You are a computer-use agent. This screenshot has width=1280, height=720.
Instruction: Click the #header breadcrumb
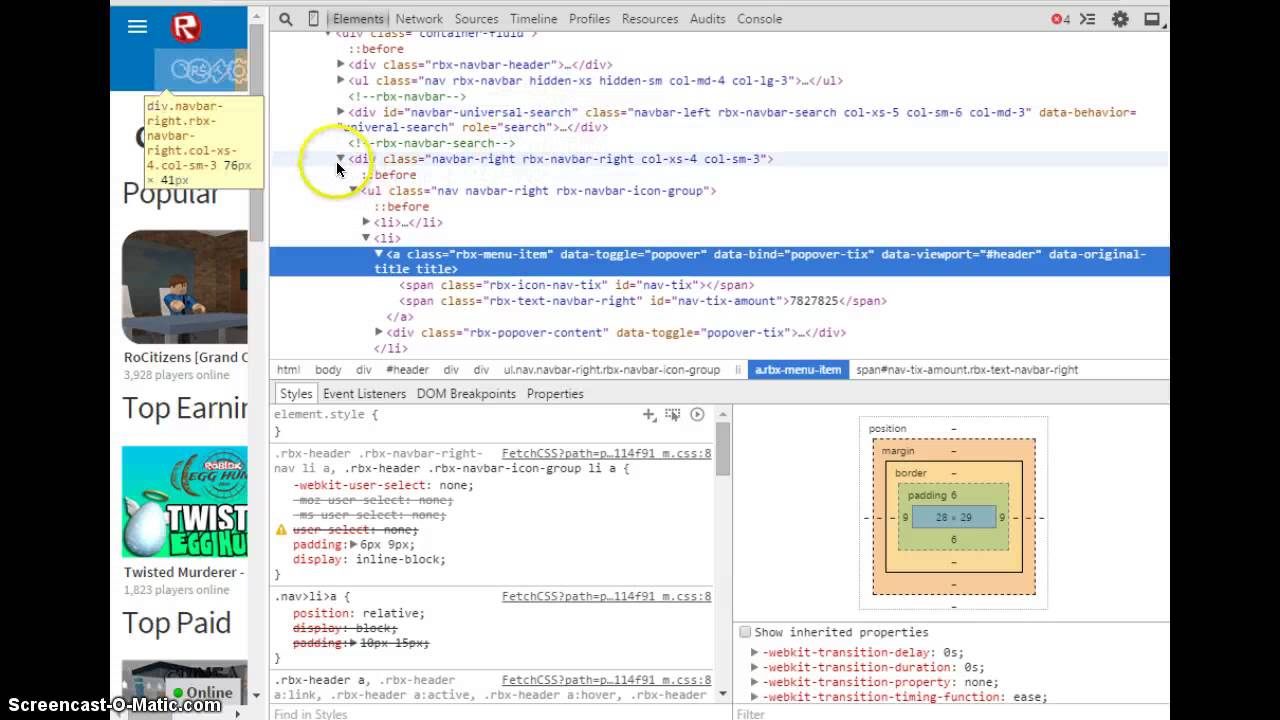[407, 370]
